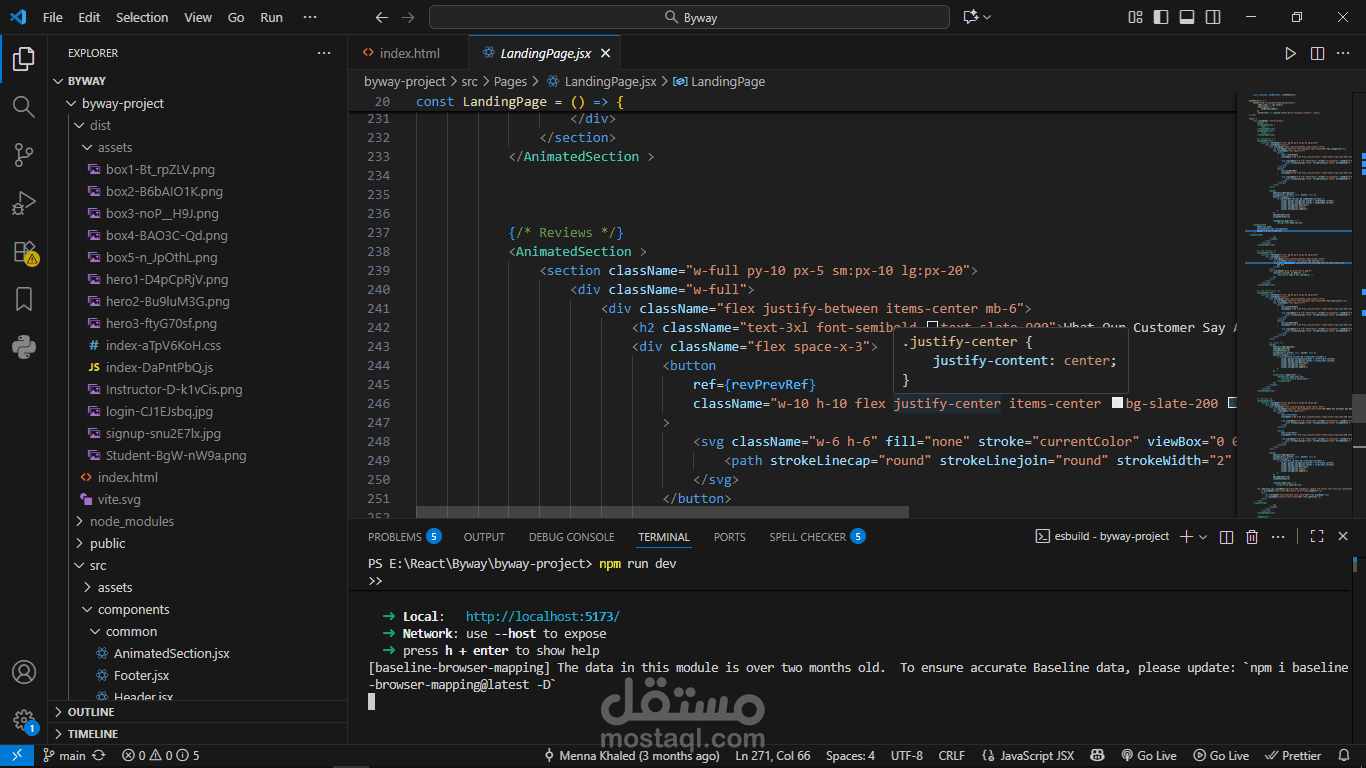The height and width of the screenshot is (768, 1366).
Task: Toggle the Secondary Side Bar visibility
Action: (1213, 17)
